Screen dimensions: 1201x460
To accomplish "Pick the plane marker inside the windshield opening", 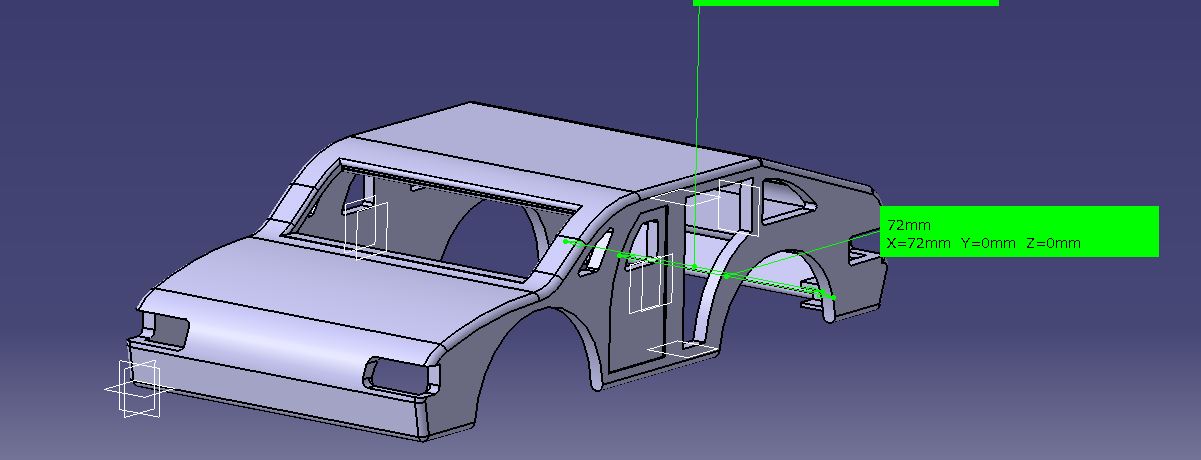I will (366, 229).
